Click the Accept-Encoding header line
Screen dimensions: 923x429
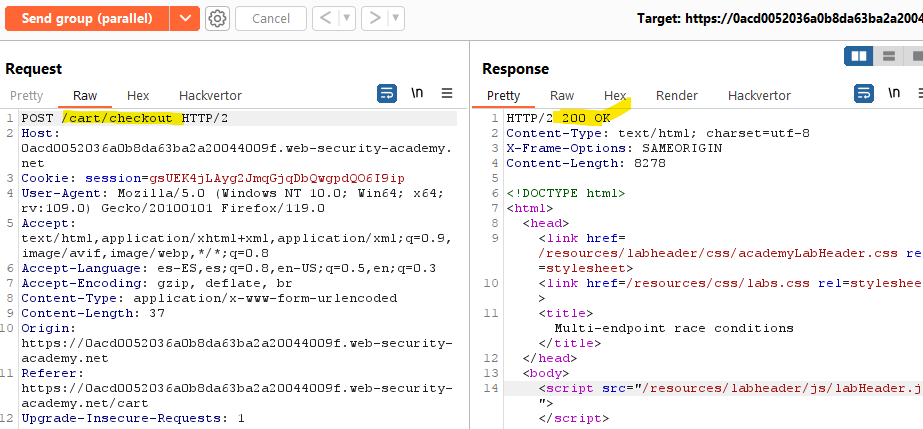(x=157, y=283)
